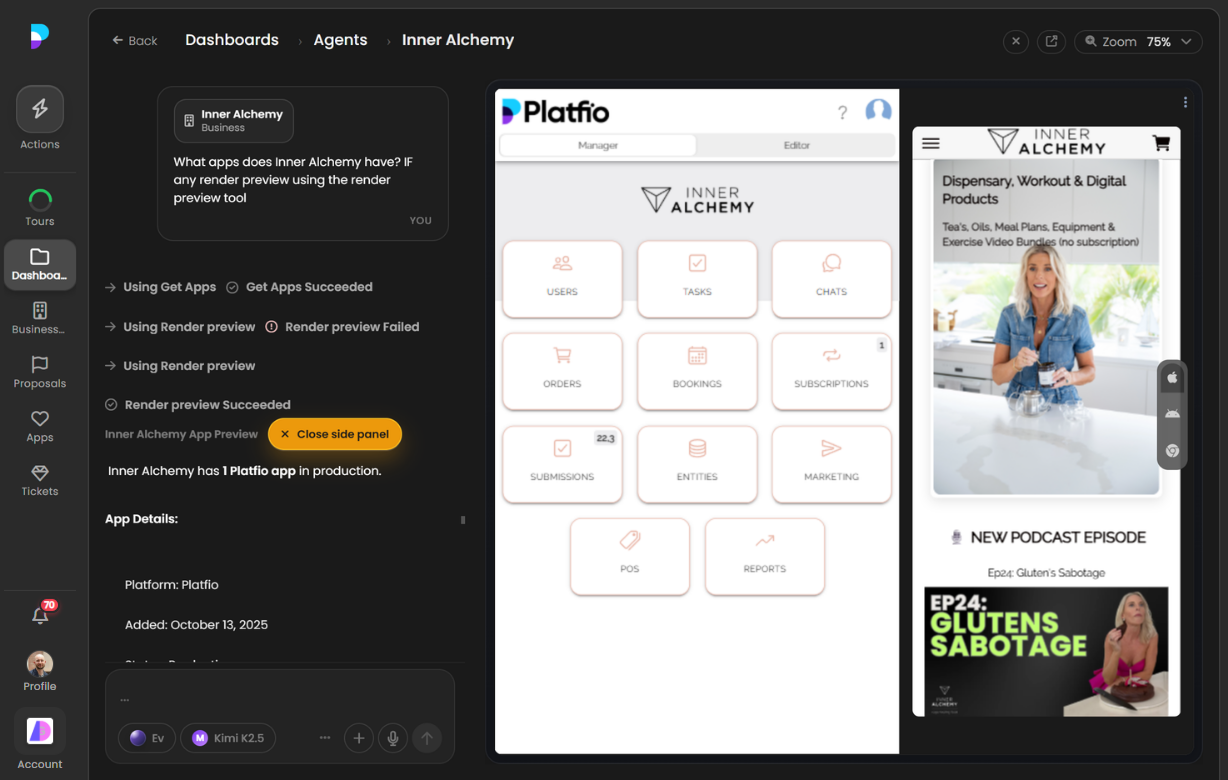Click Close side panel button

[335, 434]
